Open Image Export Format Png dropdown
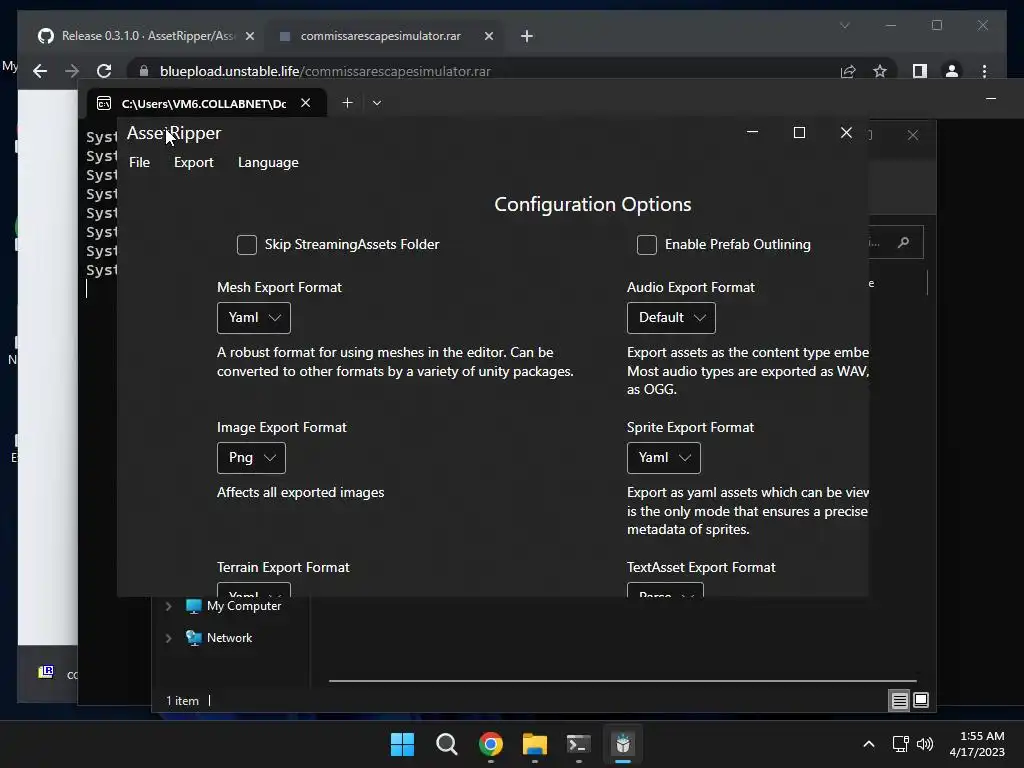1024x768 pixels. (251, 458)
